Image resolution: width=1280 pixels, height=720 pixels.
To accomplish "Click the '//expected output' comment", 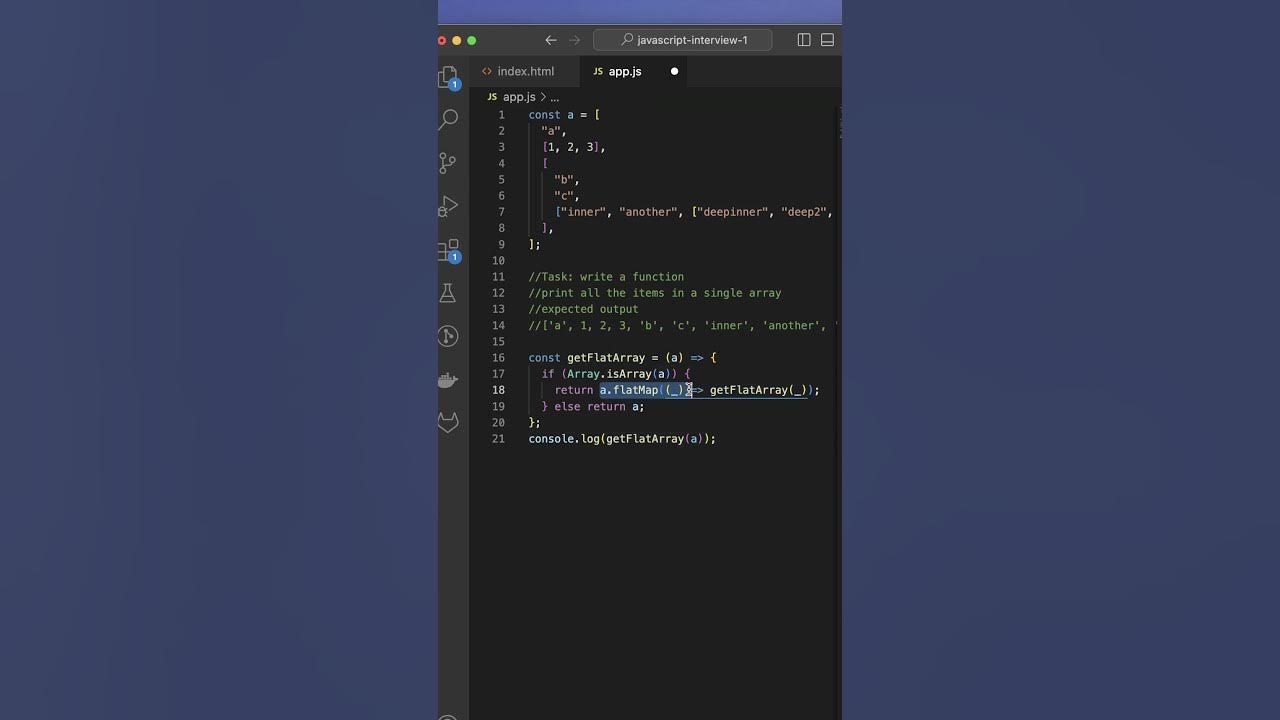I will point(583,309).
